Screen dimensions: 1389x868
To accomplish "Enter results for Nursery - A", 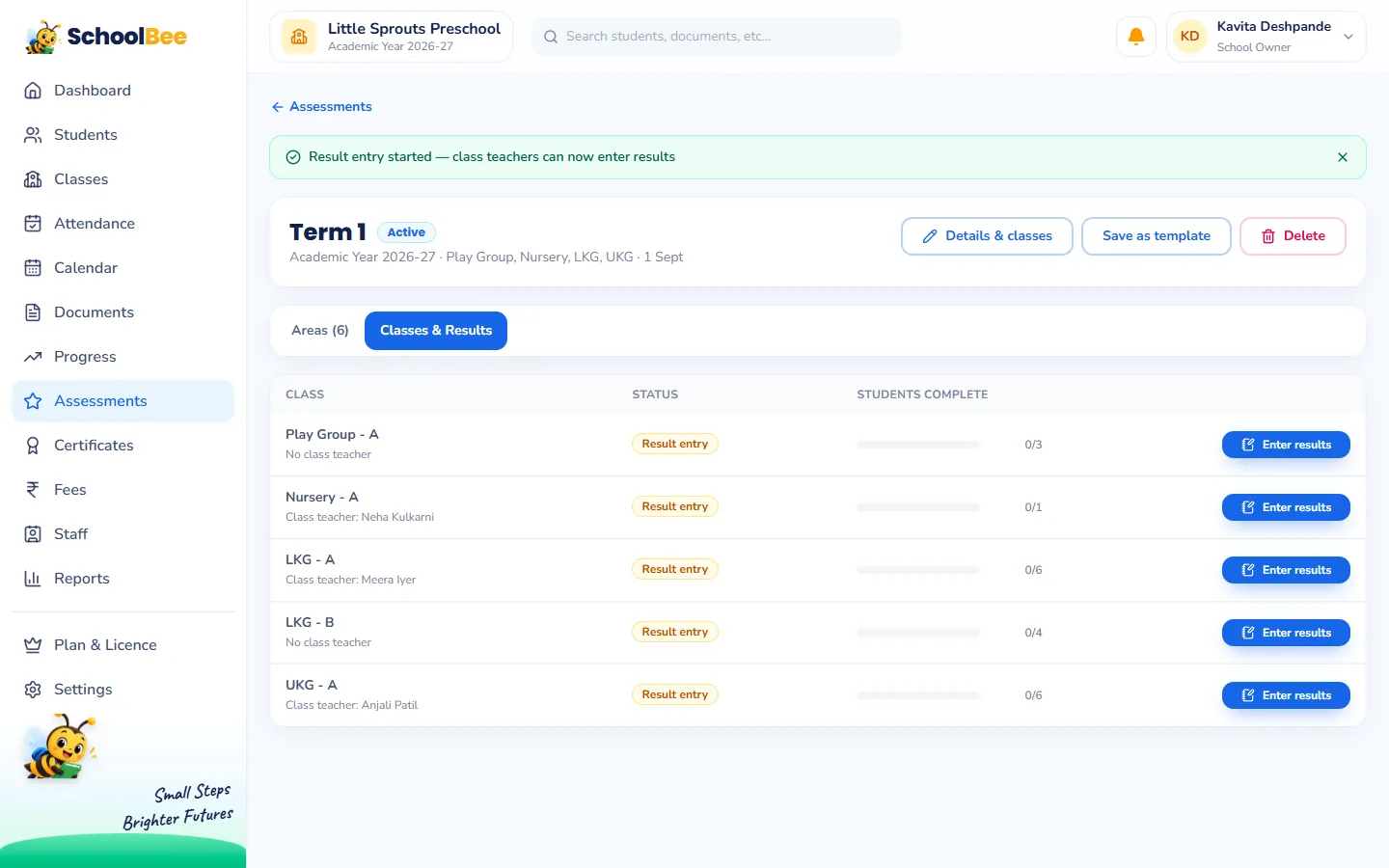I will pos(1286,507).
